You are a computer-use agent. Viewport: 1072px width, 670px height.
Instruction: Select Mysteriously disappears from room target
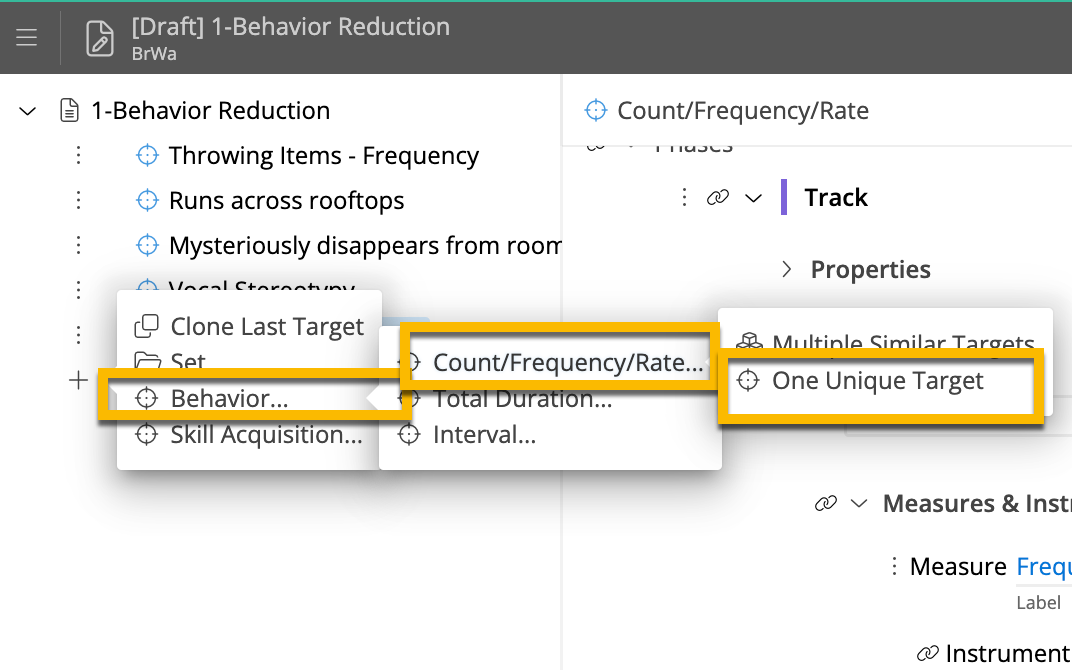(364, 245)
